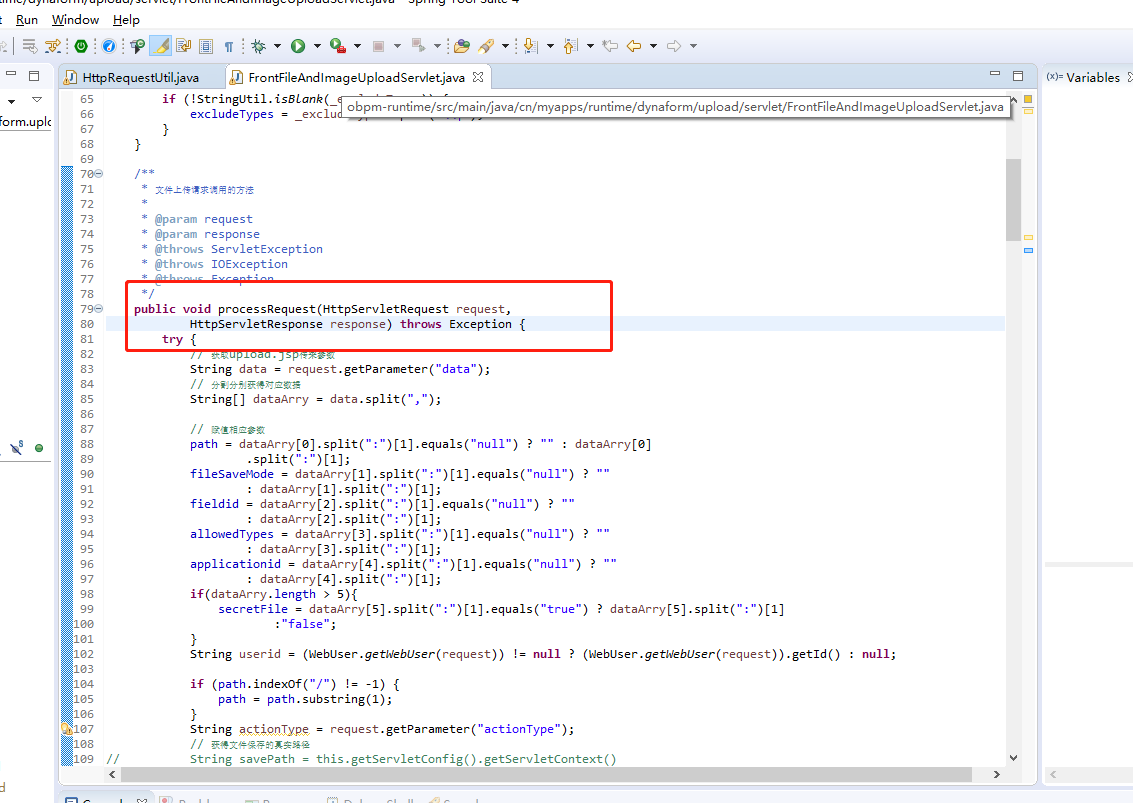Click the green Spring Boot power icon
Screen dimensions: 1133x803
click(x=81, y=46)
